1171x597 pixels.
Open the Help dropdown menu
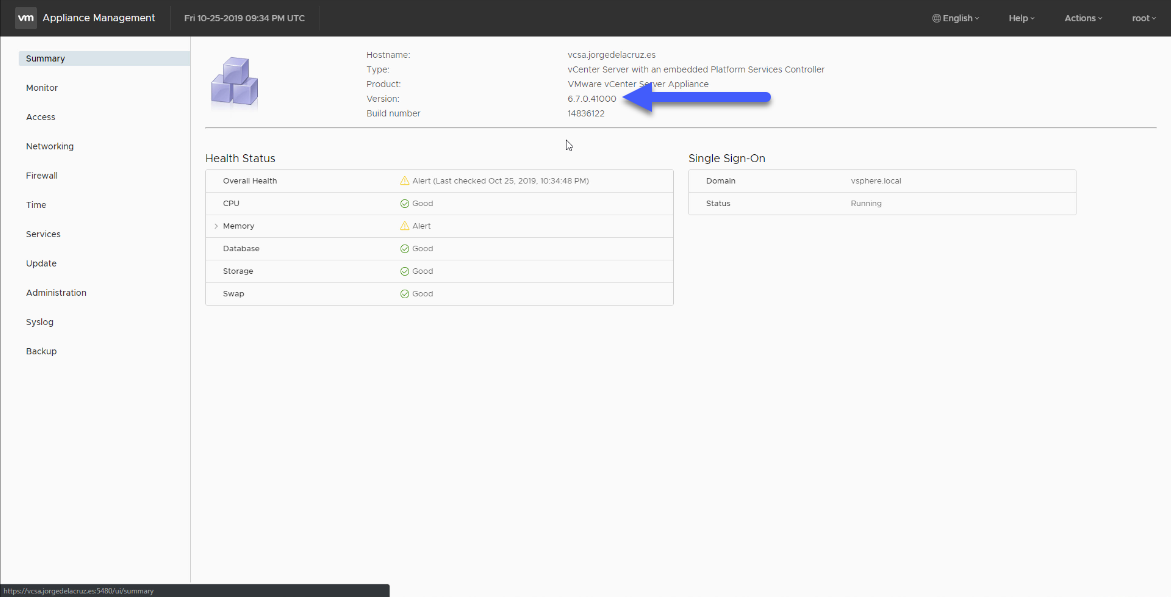1022,18
